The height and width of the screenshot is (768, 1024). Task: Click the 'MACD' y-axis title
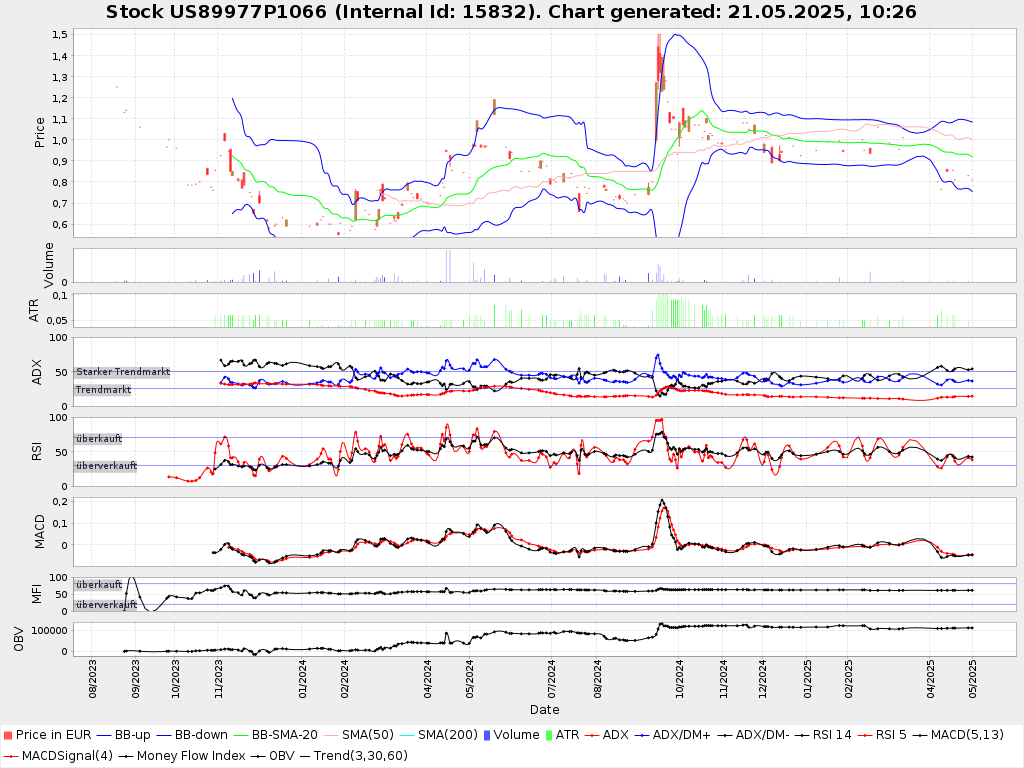pyautogui.click(x=40, y=532)
